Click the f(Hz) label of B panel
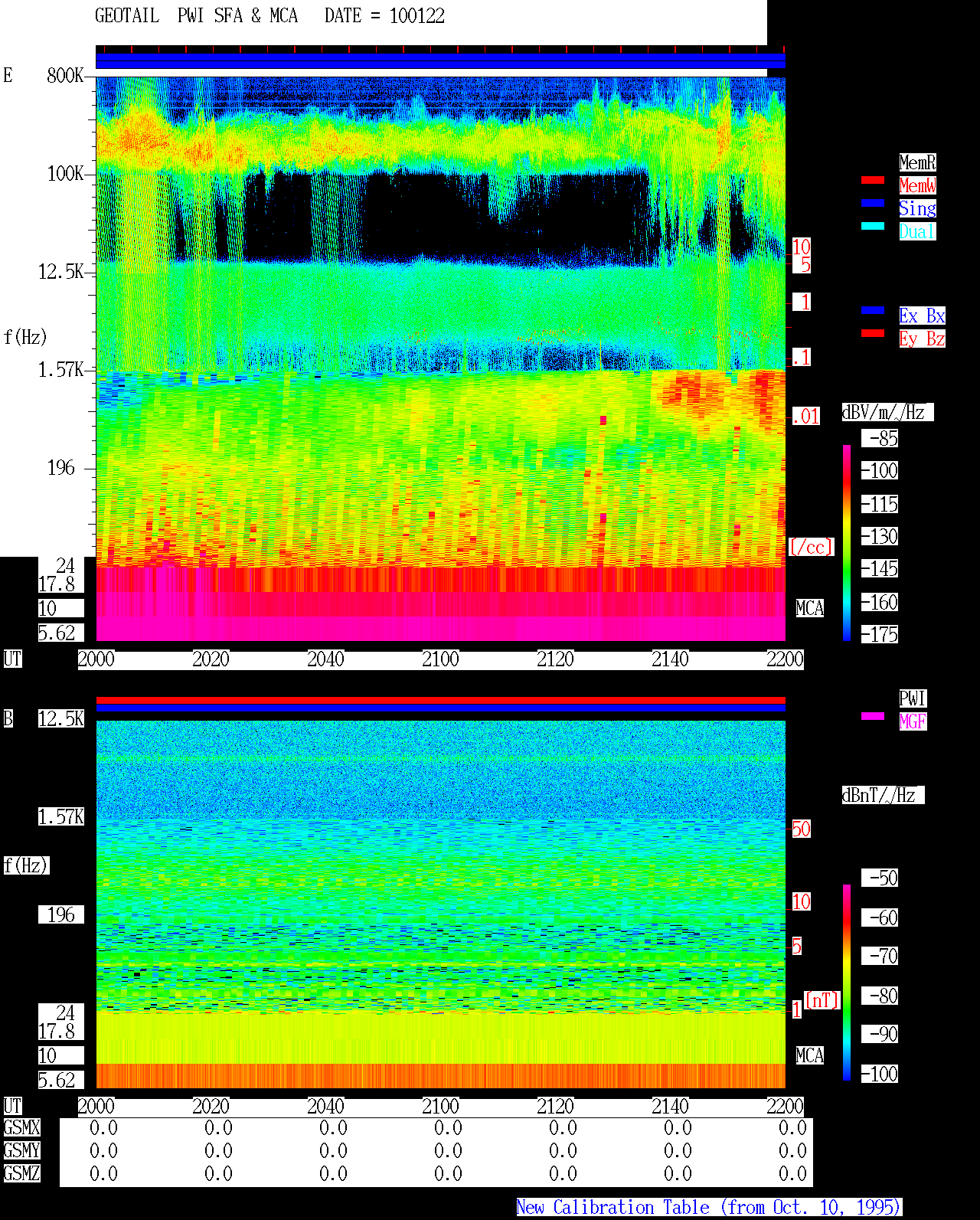Viewport: 980px width, 1220px height. pos(26,866)
